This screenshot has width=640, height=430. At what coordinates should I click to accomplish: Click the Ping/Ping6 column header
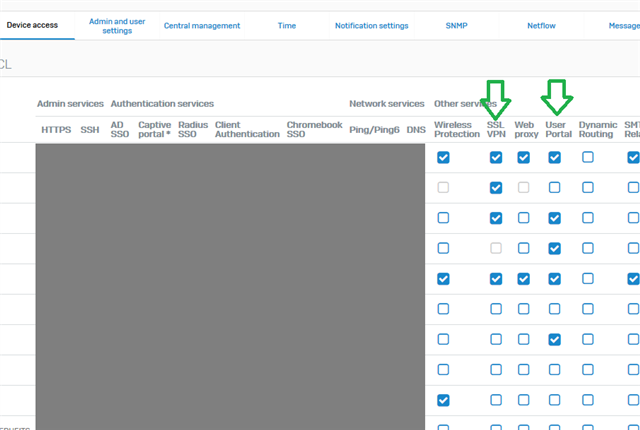tap(374, 130)
